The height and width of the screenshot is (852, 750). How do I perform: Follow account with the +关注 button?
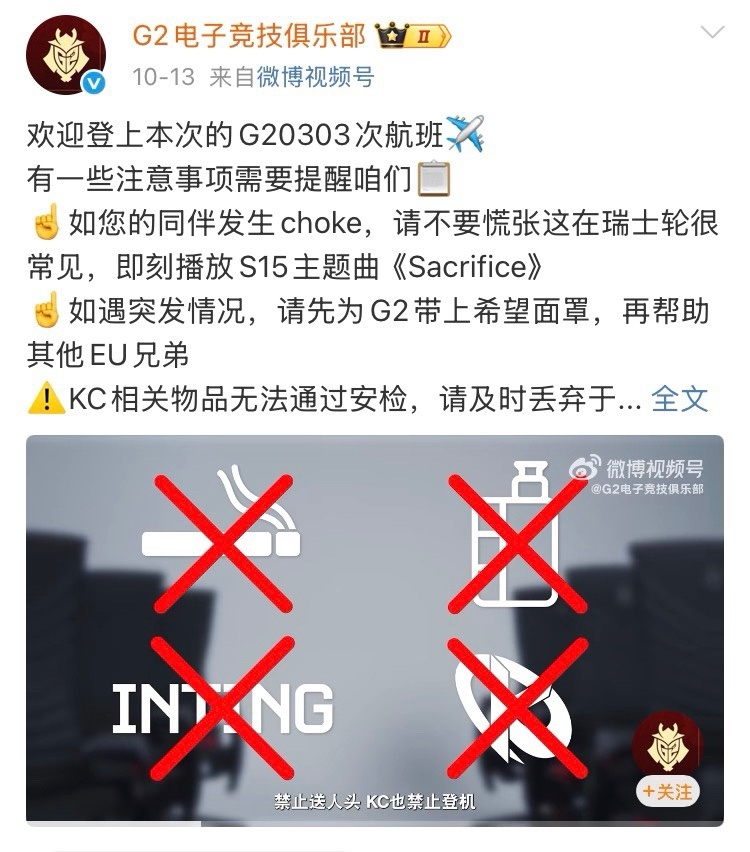click(667, 792)
